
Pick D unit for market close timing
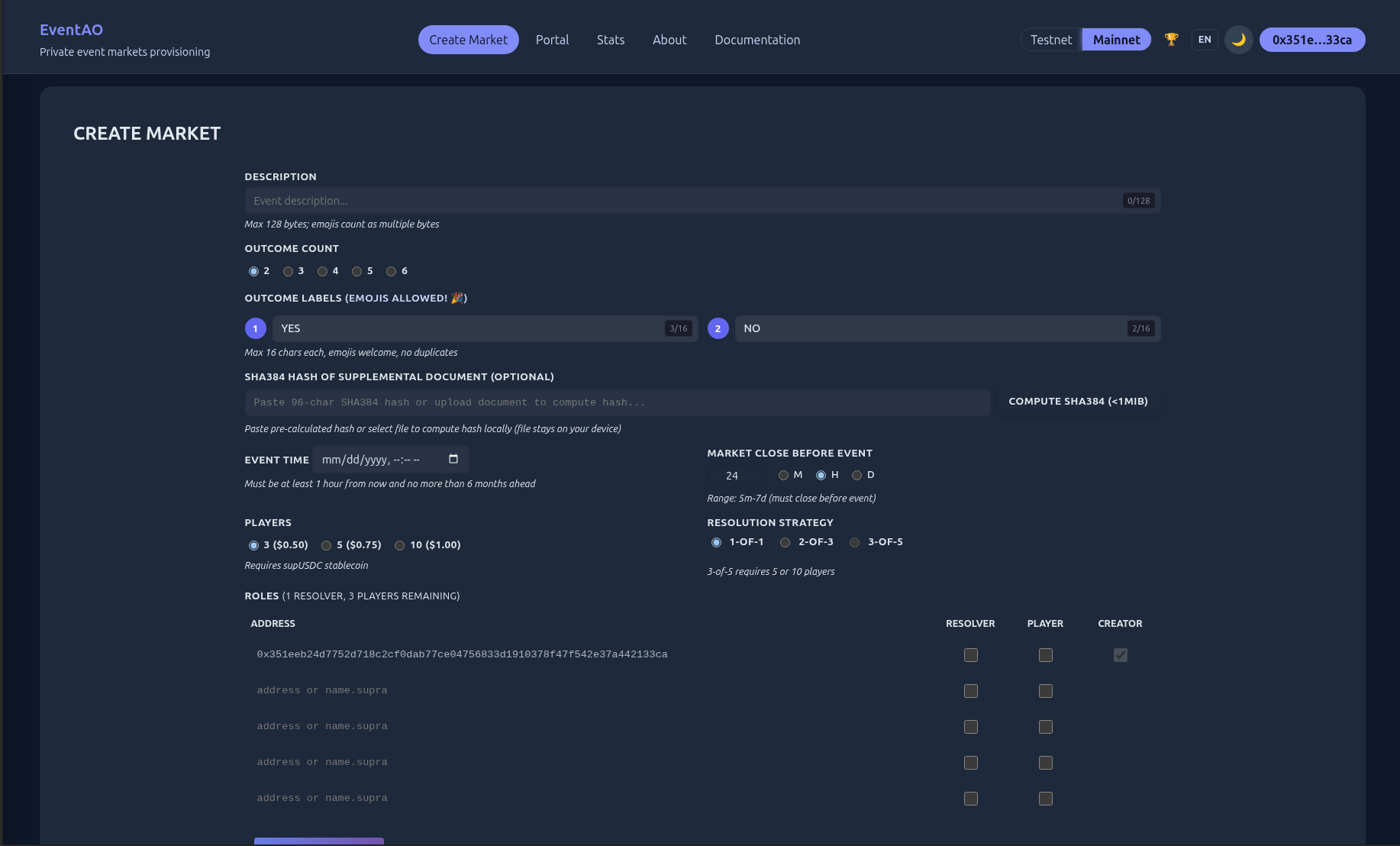[856, 475]
